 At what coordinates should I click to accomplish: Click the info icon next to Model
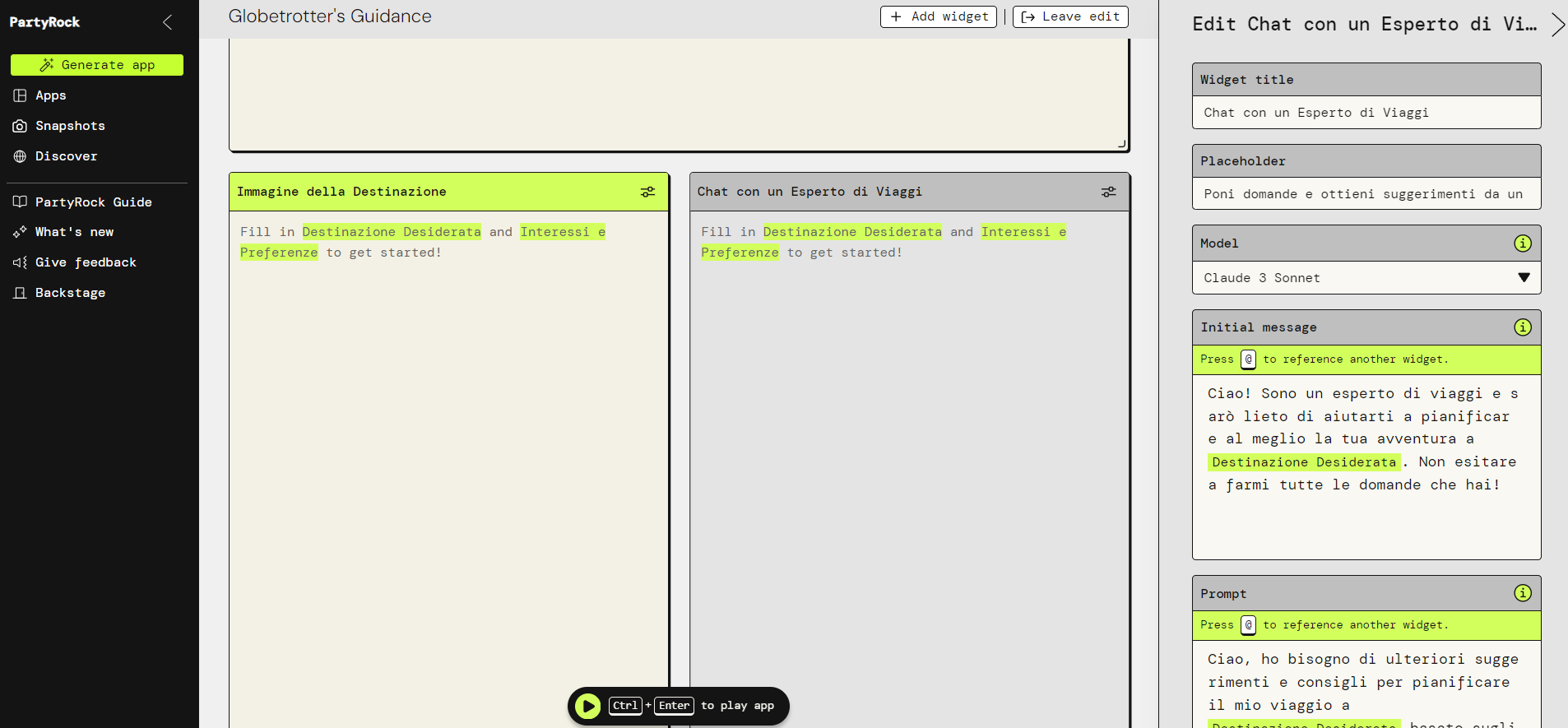click(1523, 243)
